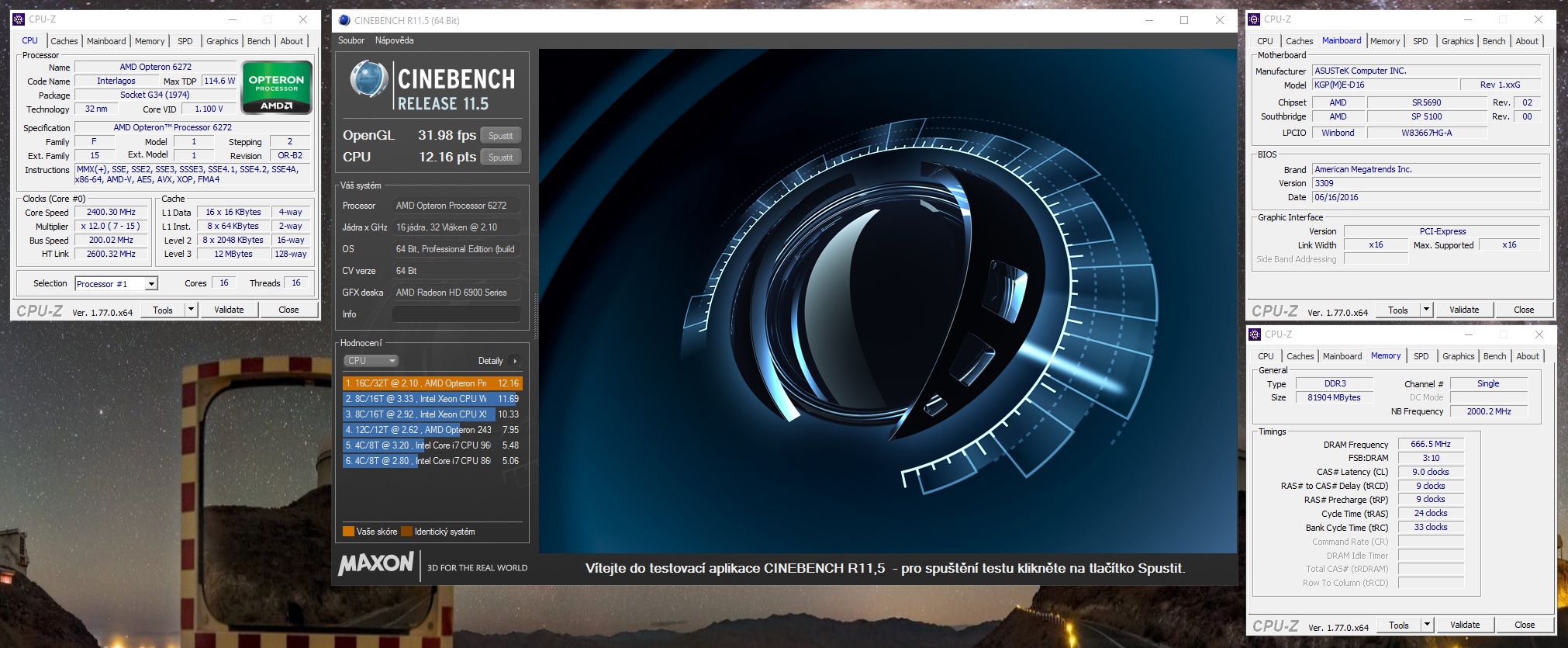Click the Core Speed value 2400.30 MHz
The image size is (1568, 648).
(111, 212)
